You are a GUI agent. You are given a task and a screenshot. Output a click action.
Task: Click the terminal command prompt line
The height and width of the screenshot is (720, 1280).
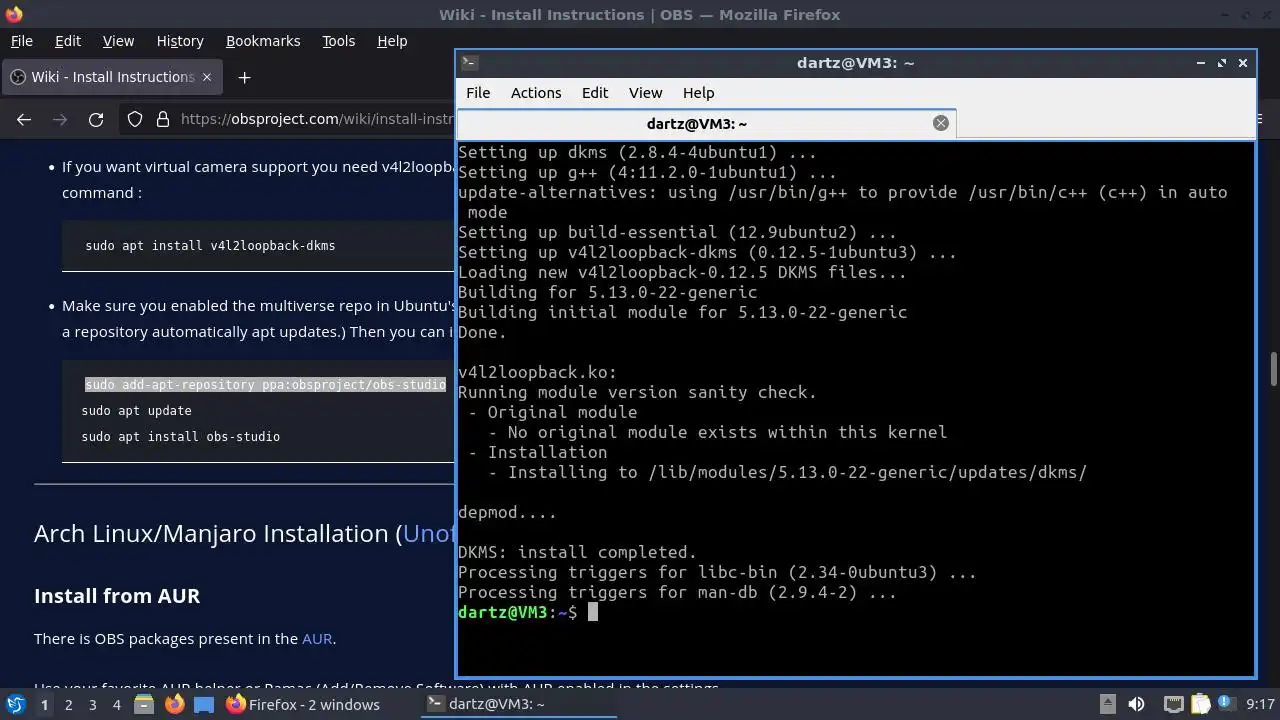click(527, 612)
